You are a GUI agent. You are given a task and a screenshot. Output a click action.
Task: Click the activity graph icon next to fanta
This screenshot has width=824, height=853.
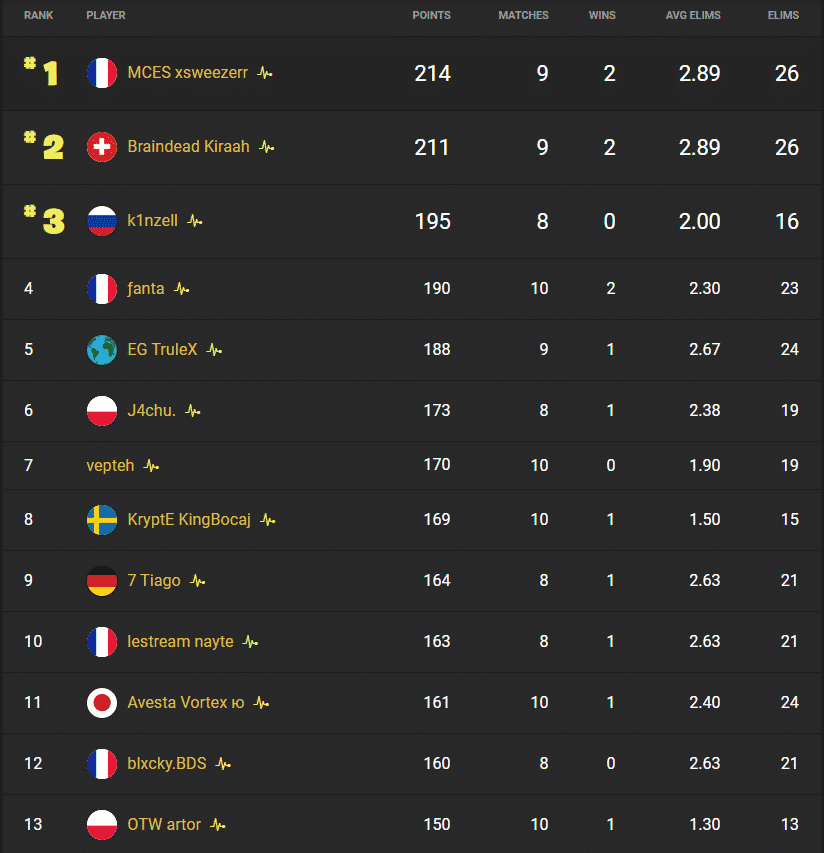click(x=180, y=289)
